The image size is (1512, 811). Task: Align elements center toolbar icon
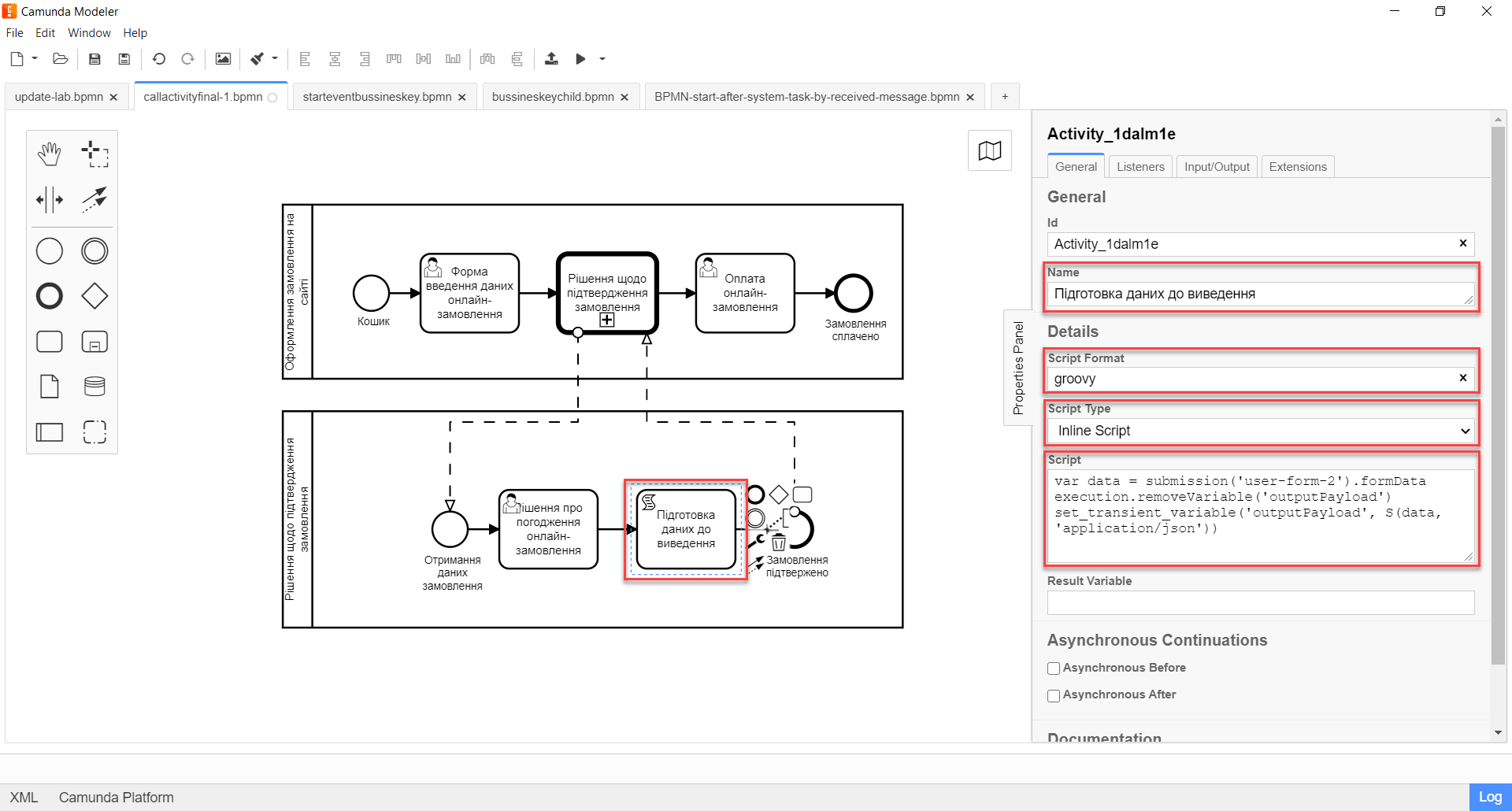point(335,59)
